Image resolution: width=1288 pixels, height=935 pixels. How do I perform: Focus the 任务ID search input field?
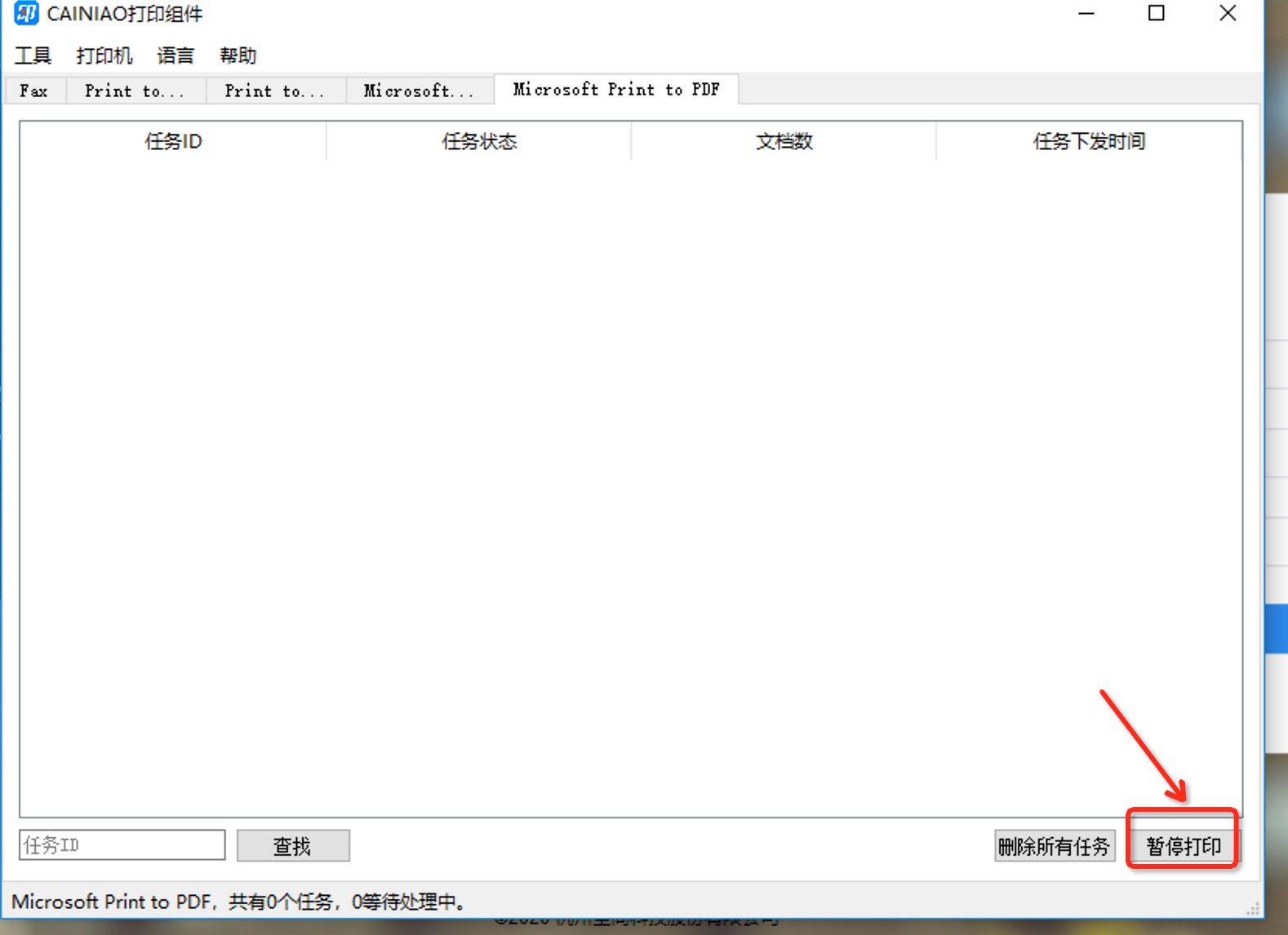122,845
